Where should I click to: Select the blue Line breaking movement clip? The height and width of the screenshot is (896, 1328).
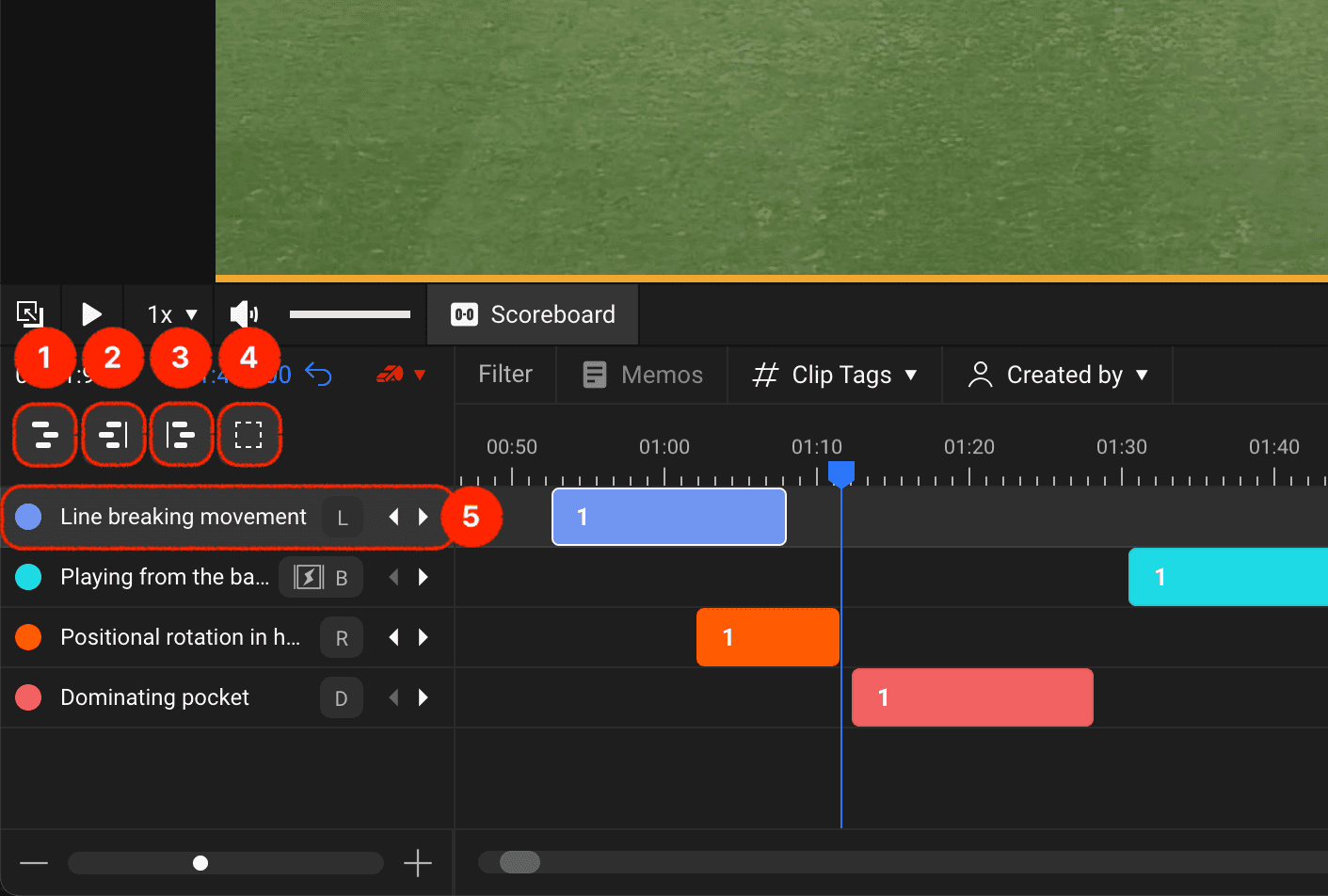669,517
